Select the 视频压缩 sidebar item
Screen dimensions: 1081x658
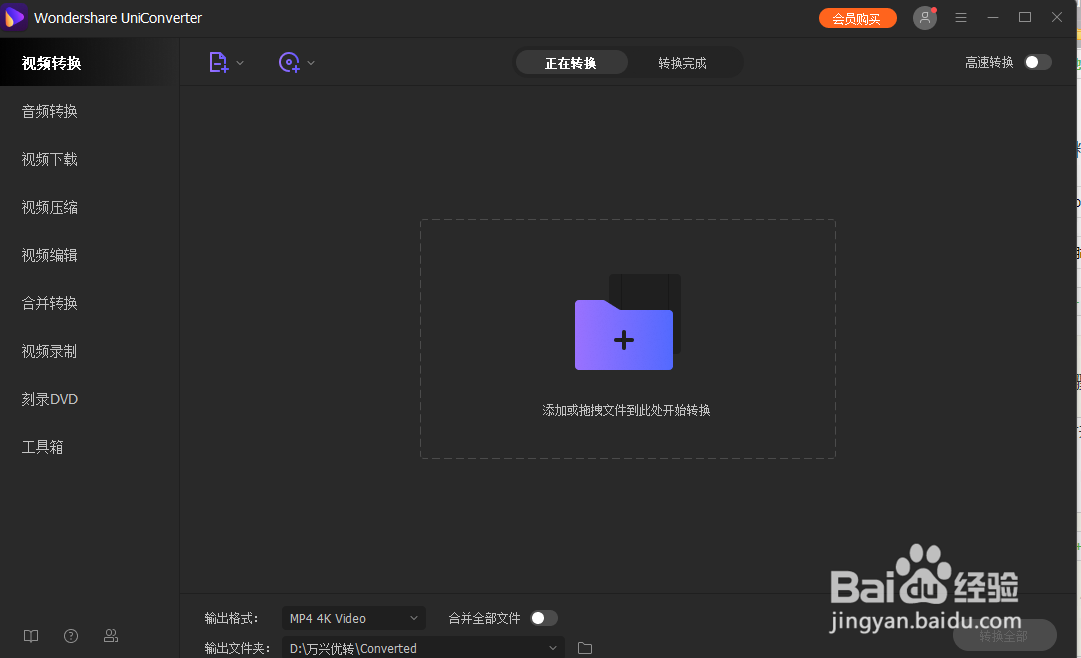tap(49, 207)
